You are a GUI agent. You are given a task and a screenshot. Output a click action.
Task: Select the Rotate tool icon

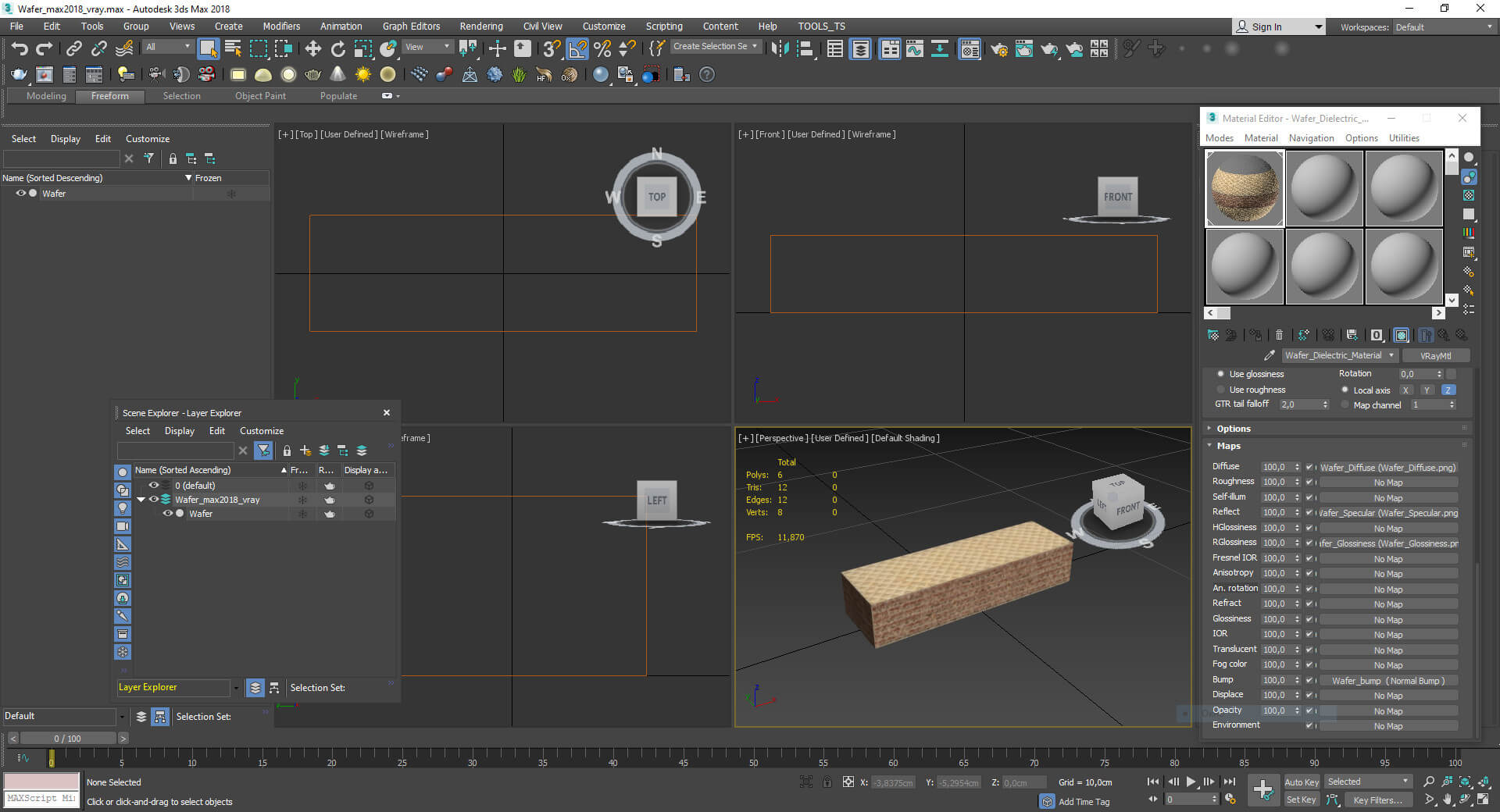(x=337, y=49)
